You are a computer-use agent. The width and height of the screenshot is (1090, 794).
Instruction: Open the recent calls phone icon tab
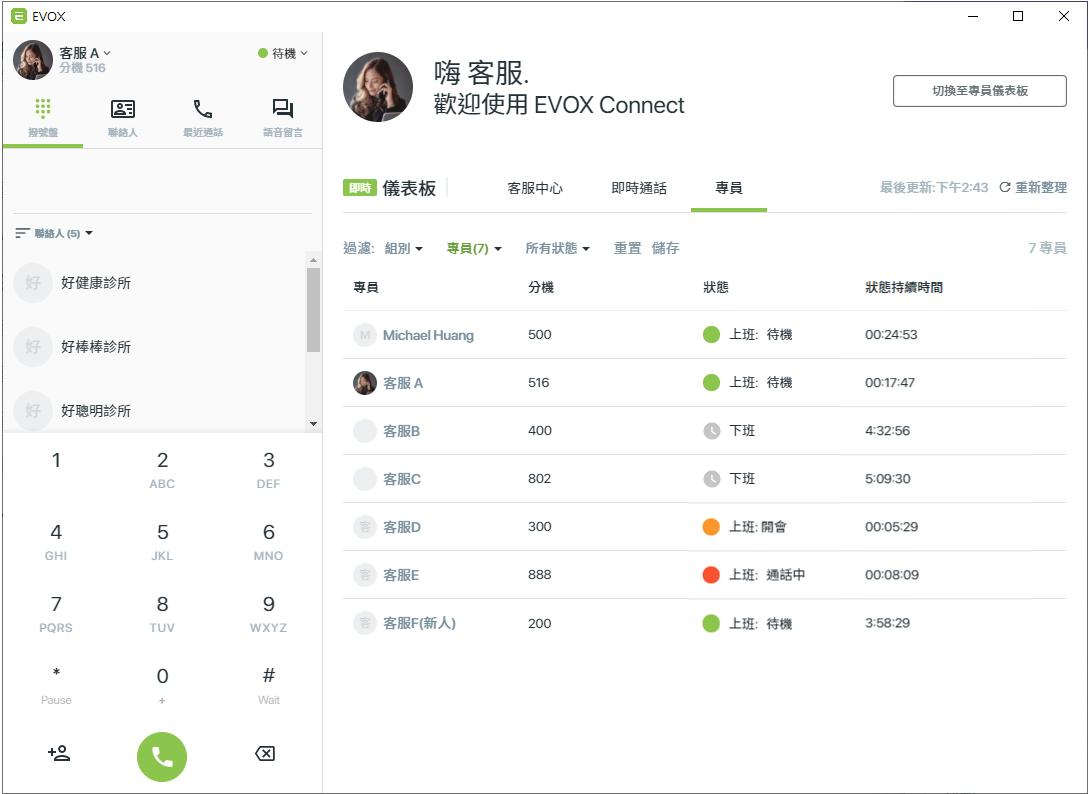point(203,108)
